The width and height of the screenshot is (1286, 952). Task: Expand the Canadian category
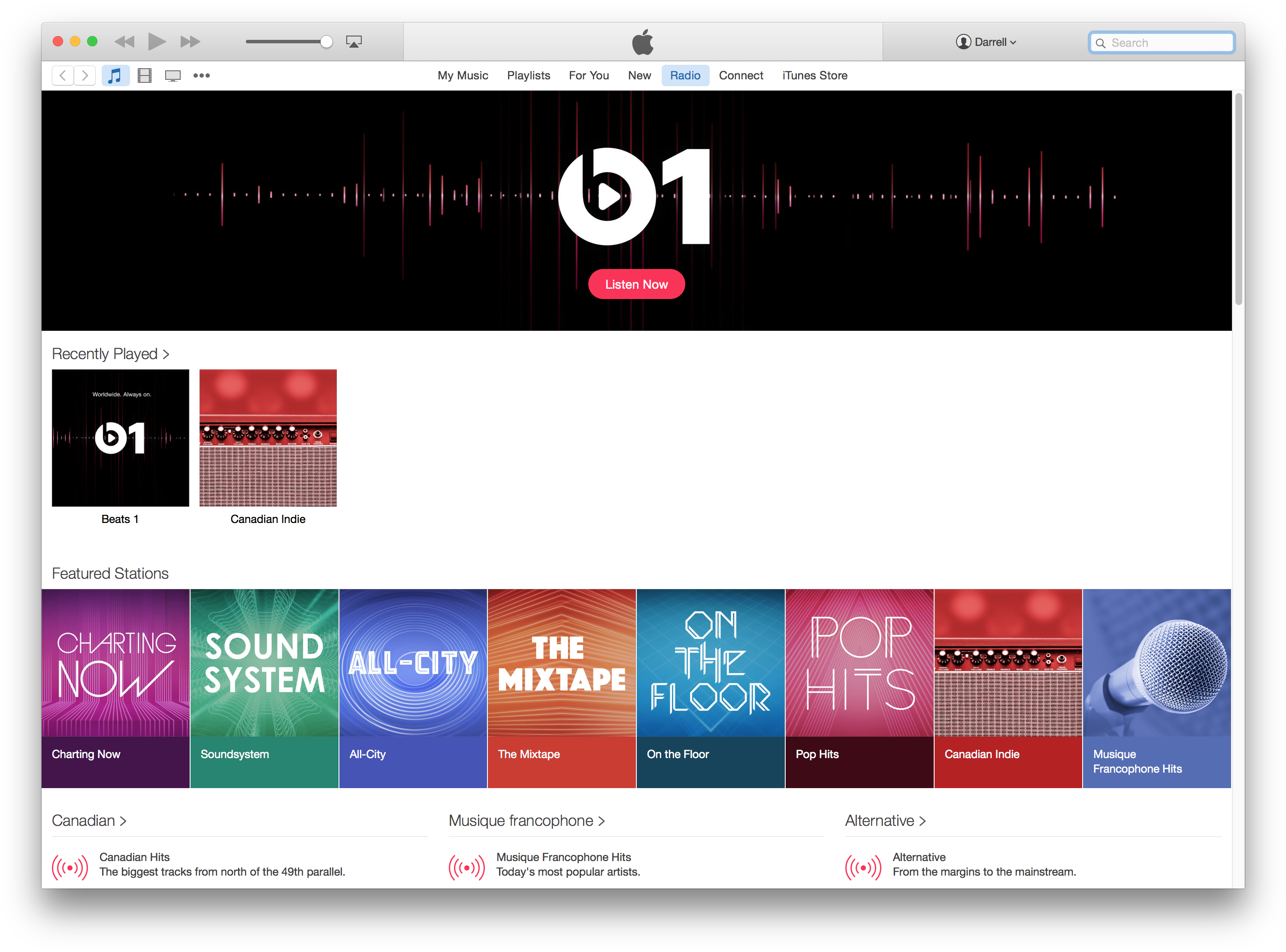click(x=89, y=821)
